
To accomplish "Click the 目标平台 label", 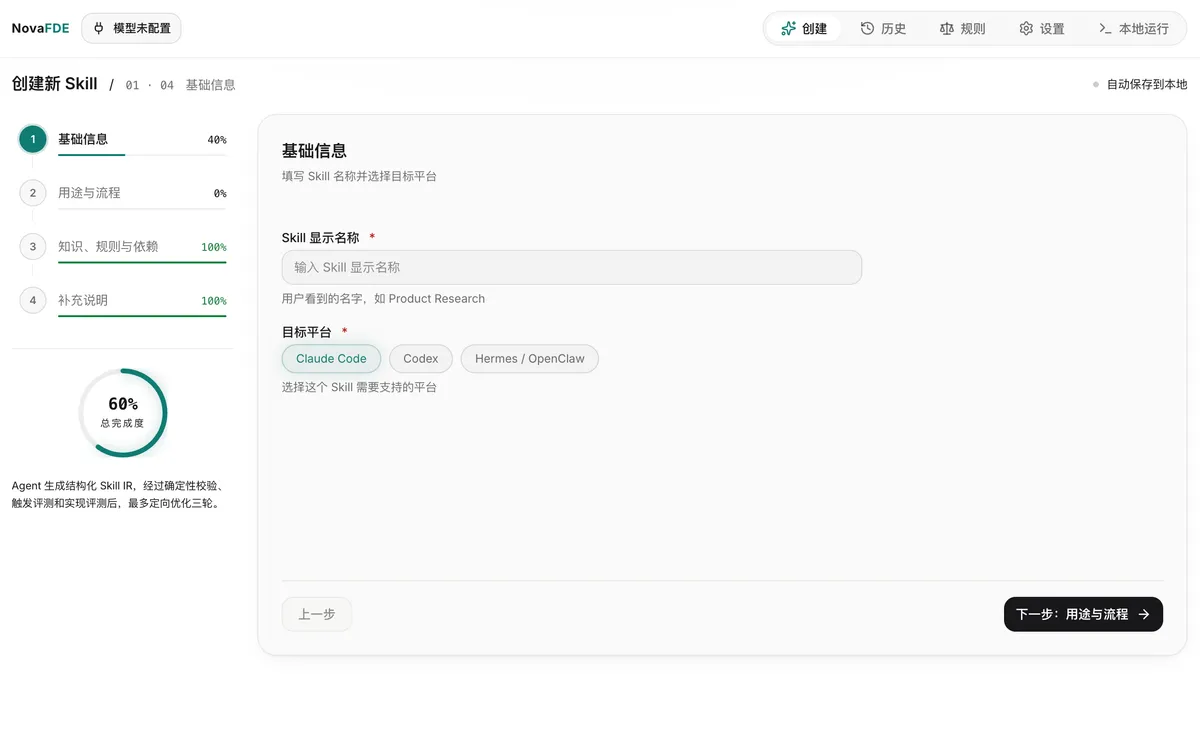I will point(307,332).
